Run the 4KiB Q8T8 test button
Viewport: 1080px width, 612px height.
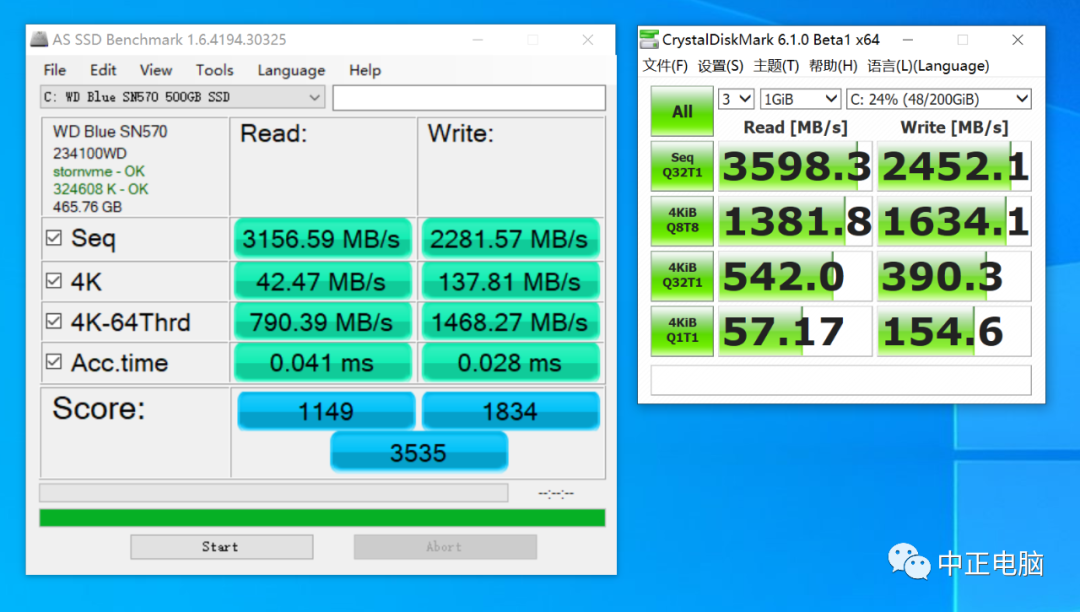(x=682, y=221)
